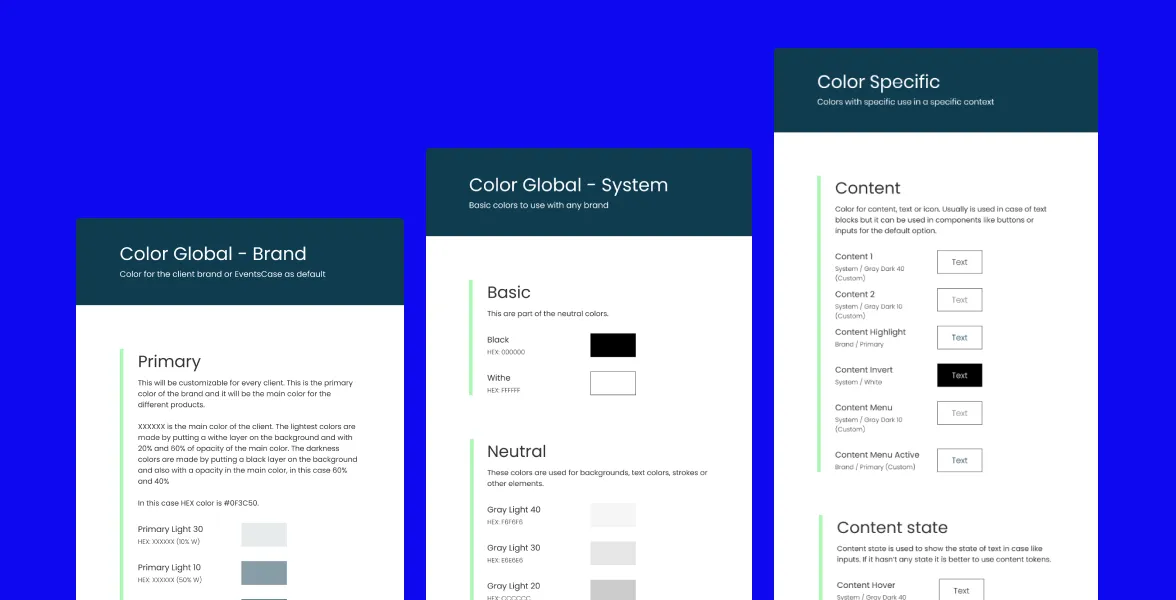Click "This are part of the neutral colors."

coord(548,314)
